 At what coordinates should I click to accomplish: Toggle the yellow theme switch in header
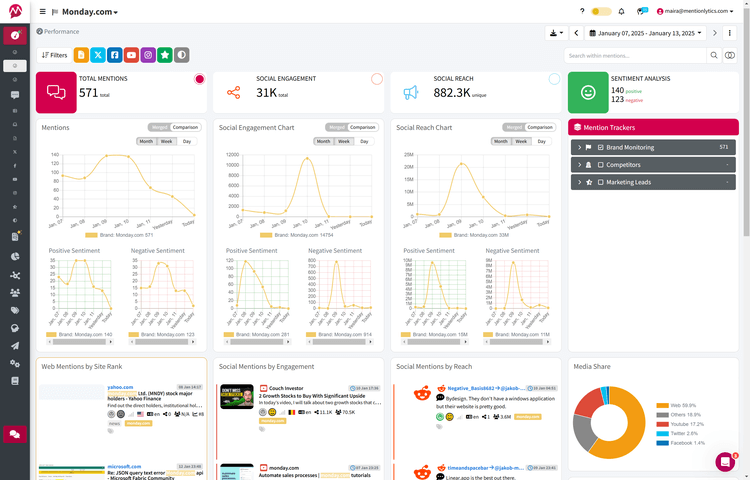(x=601, y=11)
